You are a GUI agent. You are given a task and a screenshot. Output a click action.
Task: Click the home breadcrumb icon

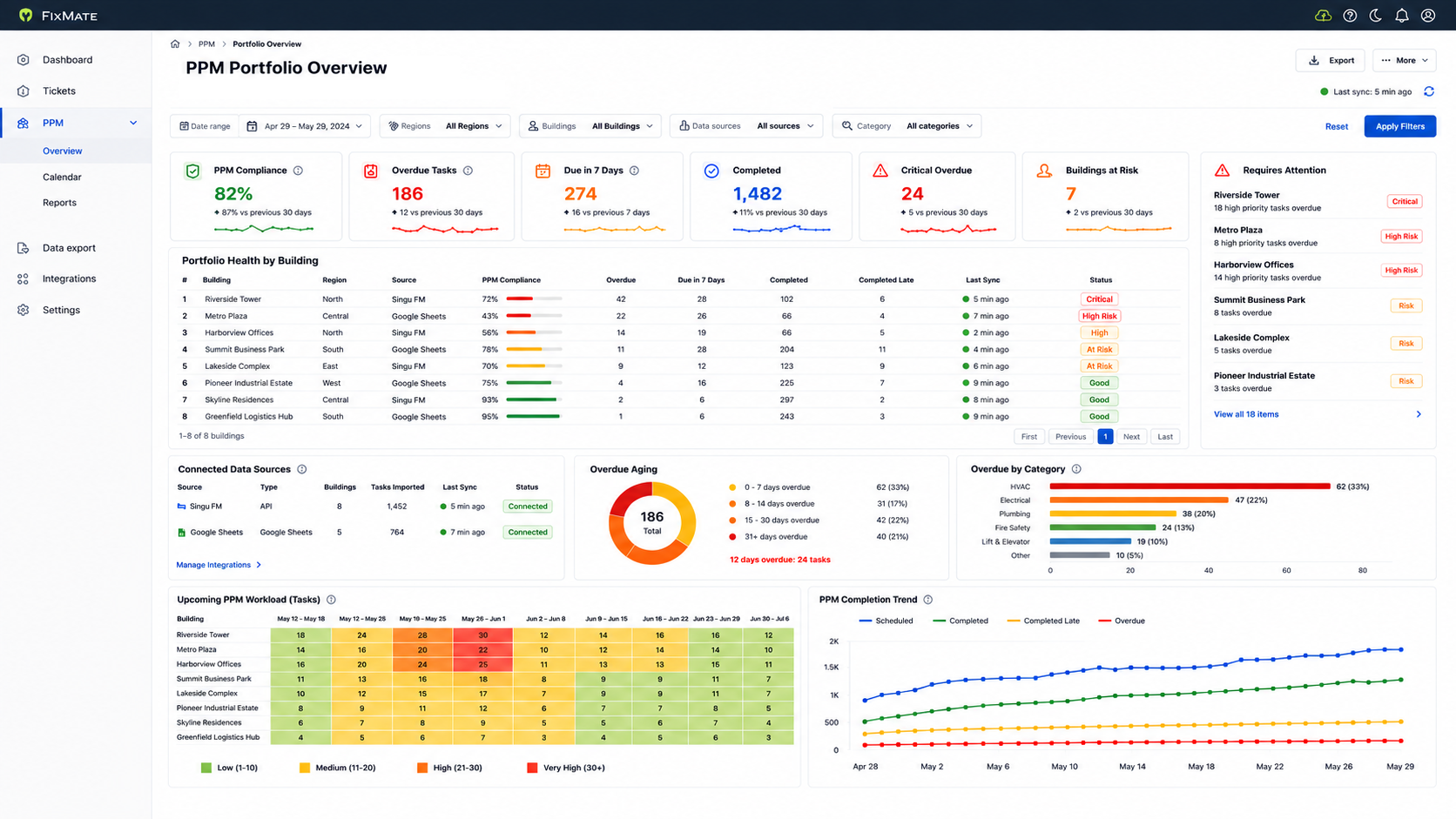(175, 44)
